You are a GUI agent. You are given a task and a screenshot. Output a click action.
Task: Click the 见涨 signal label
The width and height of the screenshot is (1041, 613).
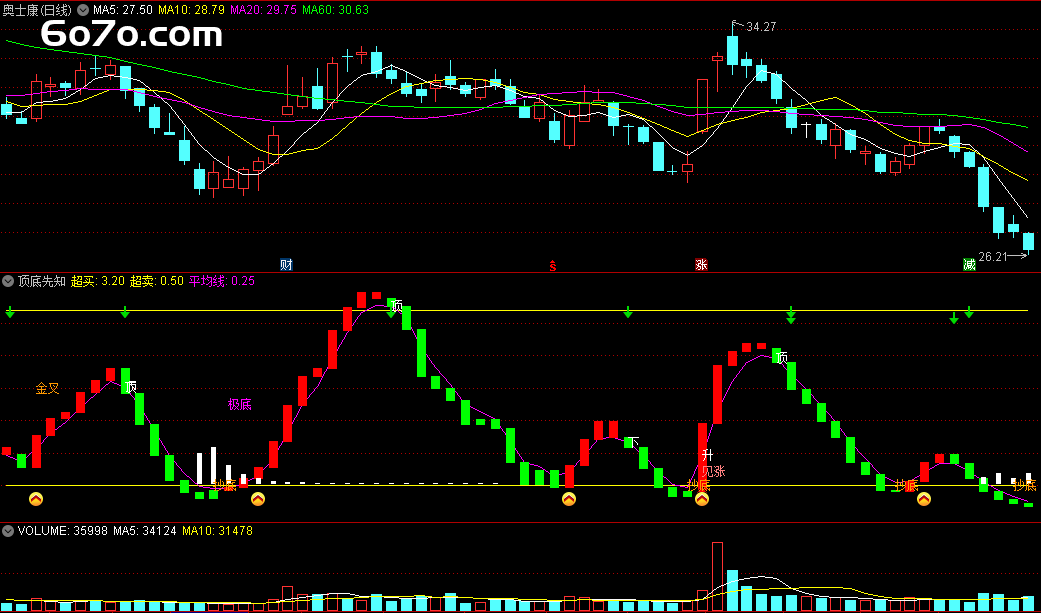pos(714,472)
